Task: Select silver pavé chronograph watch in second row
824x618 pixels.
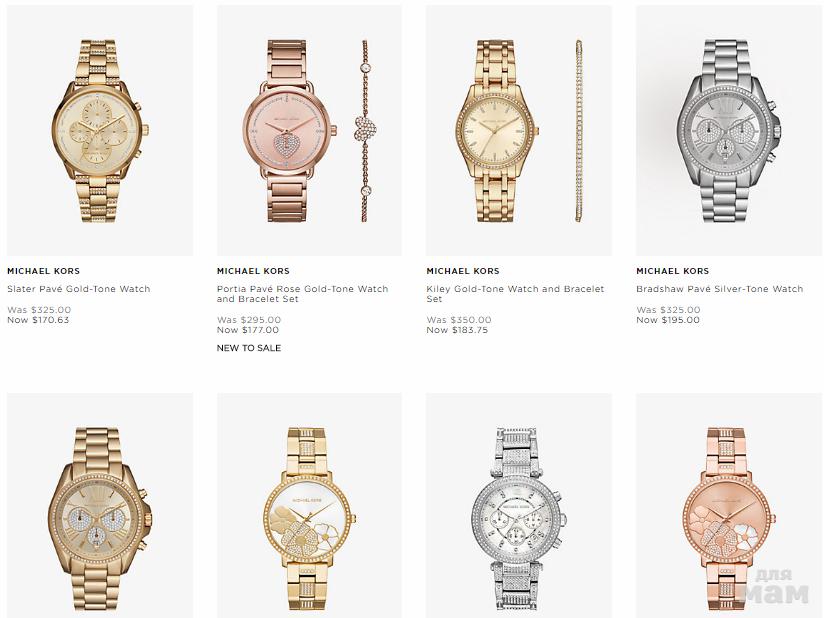Action: (x=519, y=506)
